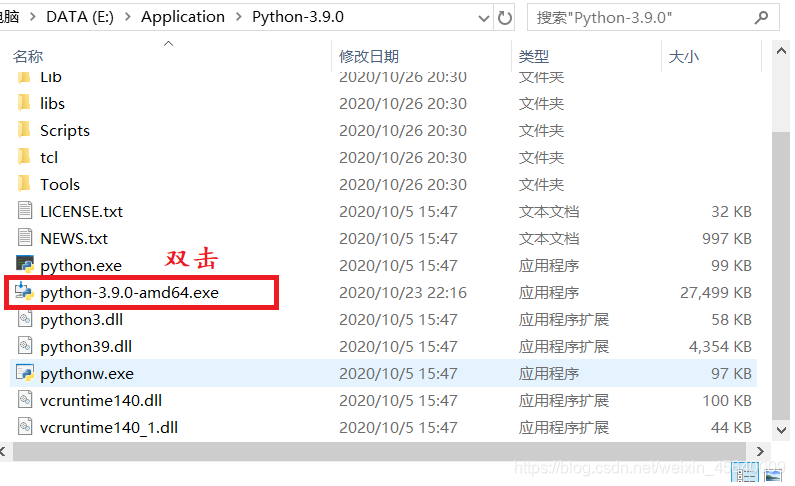The width and height of the screenshot is (795, 486).
Task: Click the vcruntime140_1.dll file icon
Action: pos(25,427)
